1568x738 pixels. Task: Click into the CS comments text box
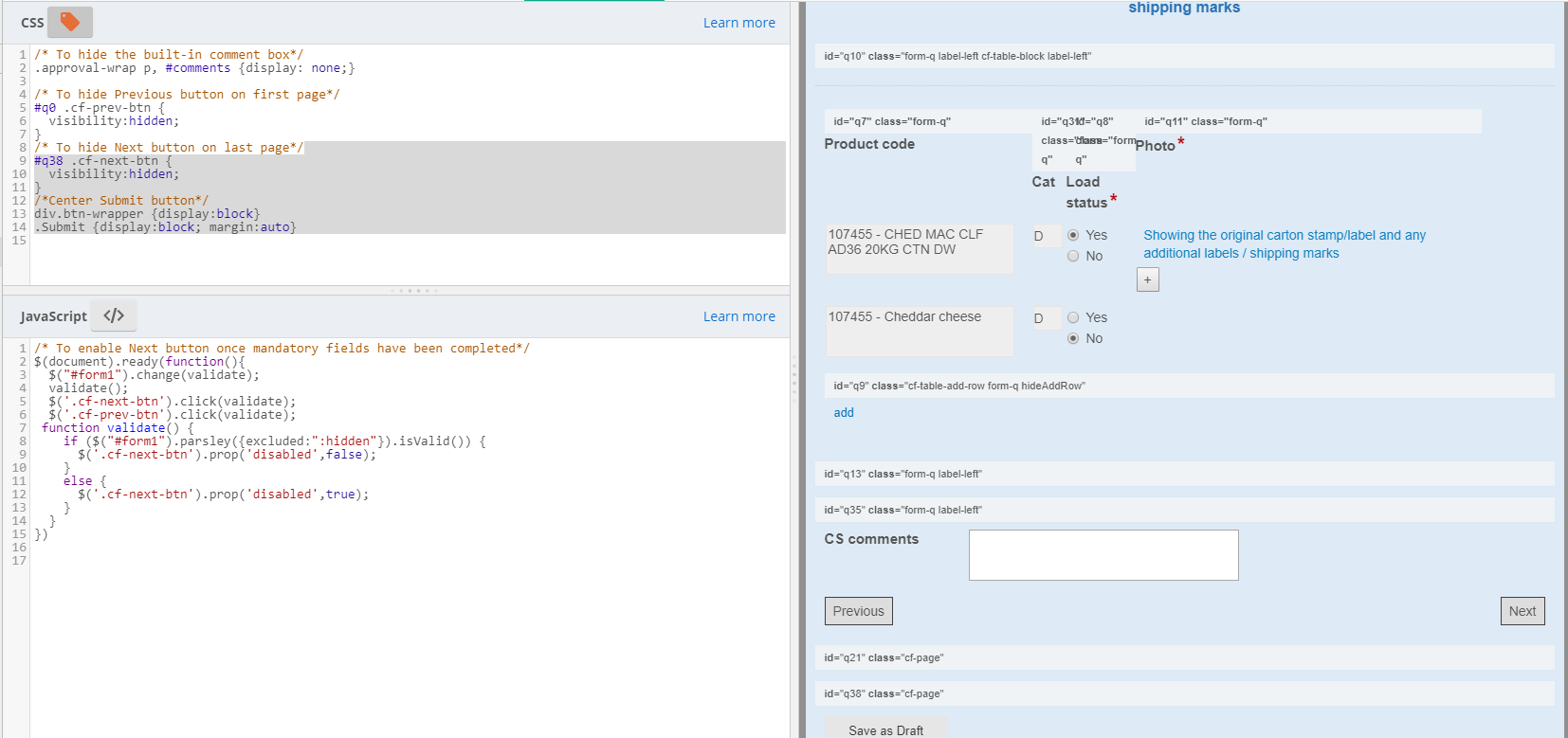click(1103, 554)
